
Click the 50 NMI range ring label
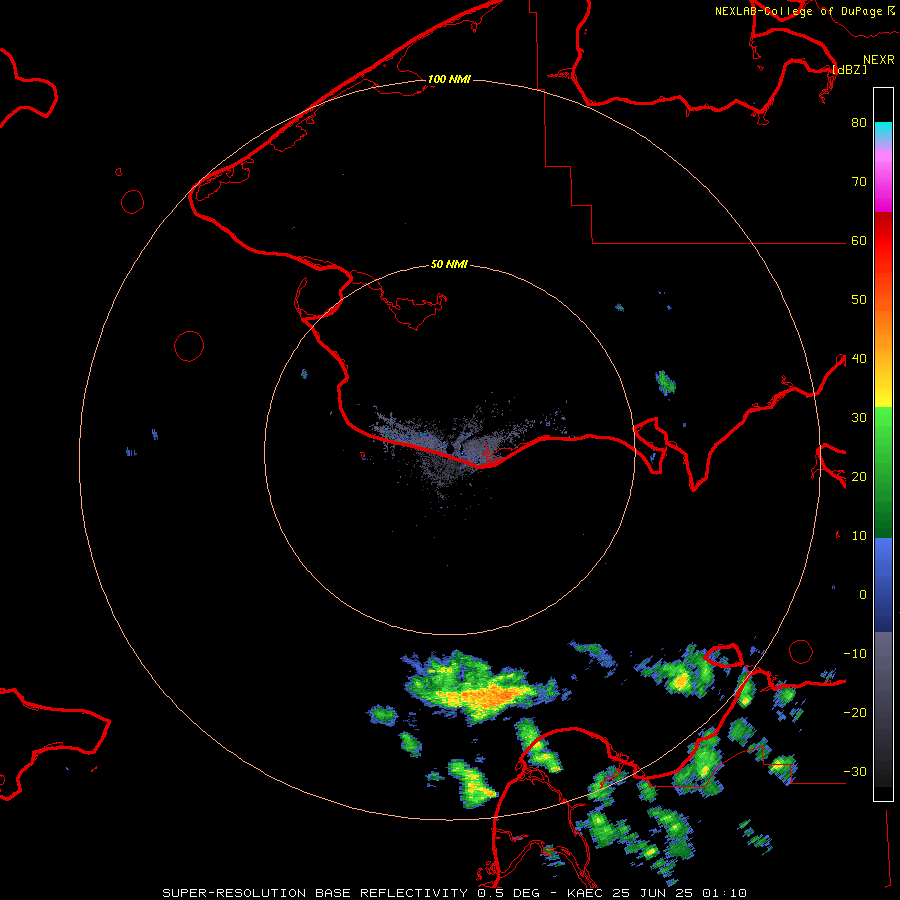pyautogui.click(x=449, y=265)
